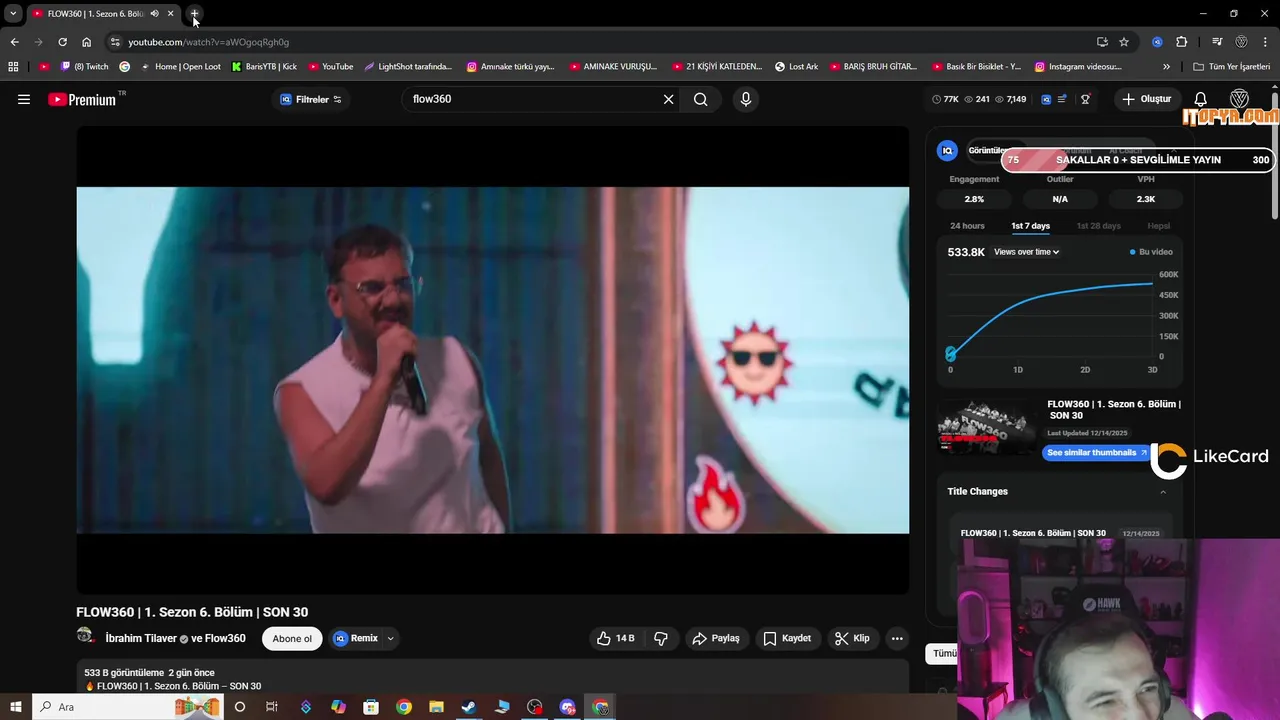The height and width of the screenshot is (720, 1280).
Task: Select the 24 hours tab
Action: pos(967,226)
